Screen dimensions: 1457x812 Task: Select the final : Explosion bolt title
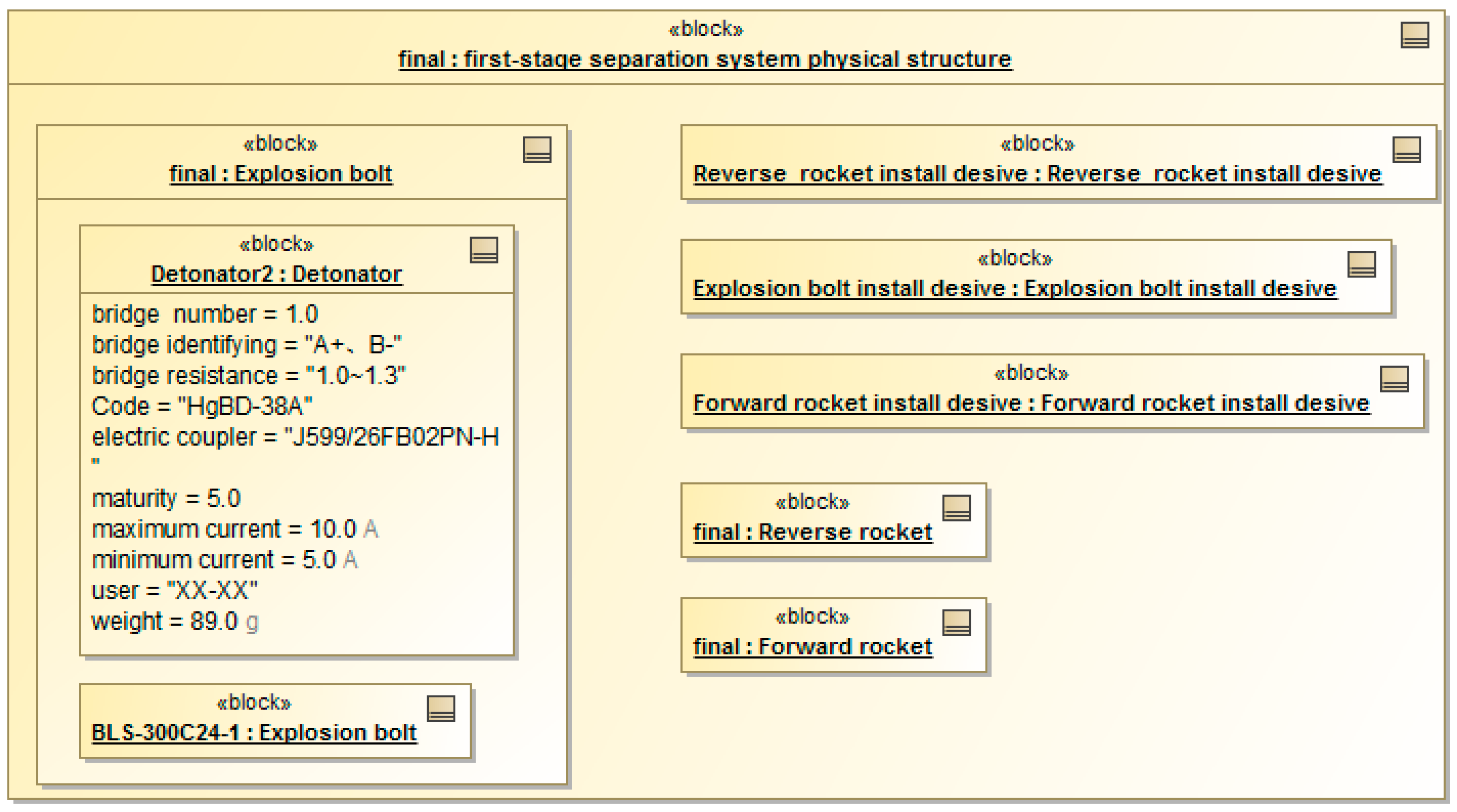[x=280, y=174]
